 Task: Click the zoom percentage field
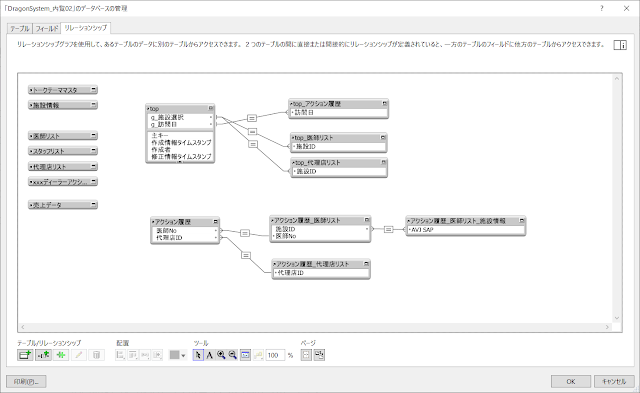(275, 355)
